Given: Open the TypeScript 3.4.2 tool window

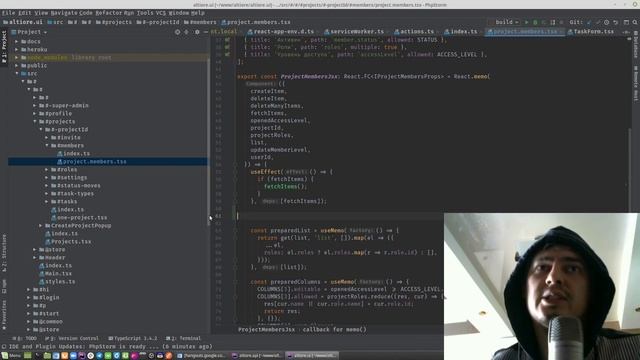Looking at the screenshot, I should pos(133,338).
